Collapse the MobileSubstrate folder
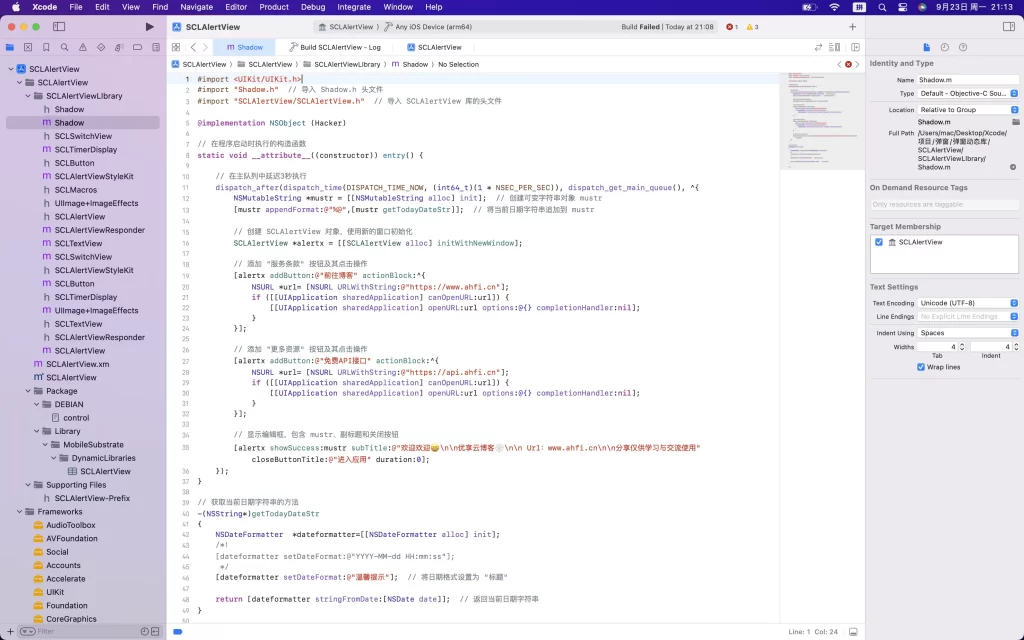Image resolution: width=1024 pixels, height=640 pixels. pyautogui.click(x=45, y=445)
